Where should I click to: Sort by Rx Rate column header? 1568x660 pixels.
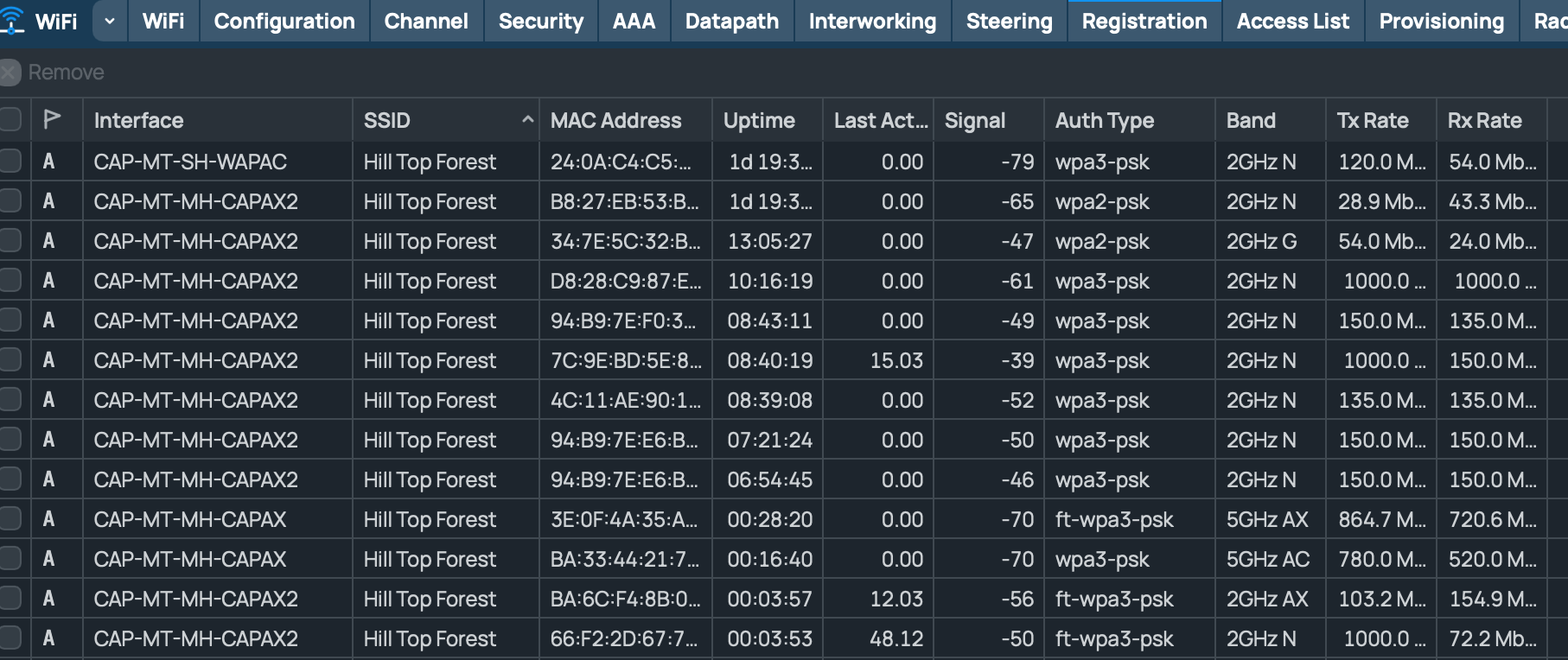click(1491, 120)
